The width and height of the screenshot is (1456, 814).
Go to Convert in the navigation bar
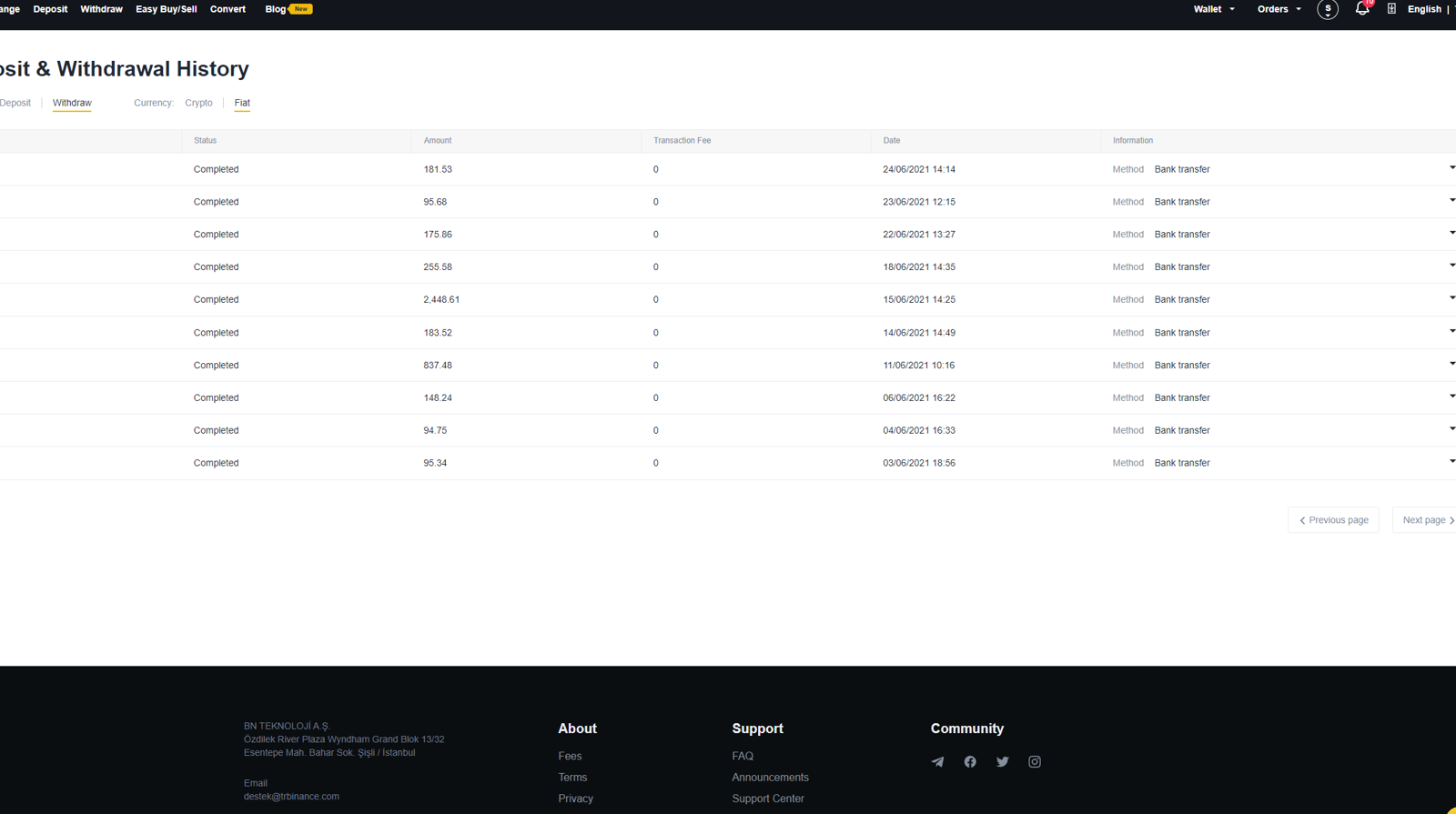pyautogui.click(x=227, y=9)
